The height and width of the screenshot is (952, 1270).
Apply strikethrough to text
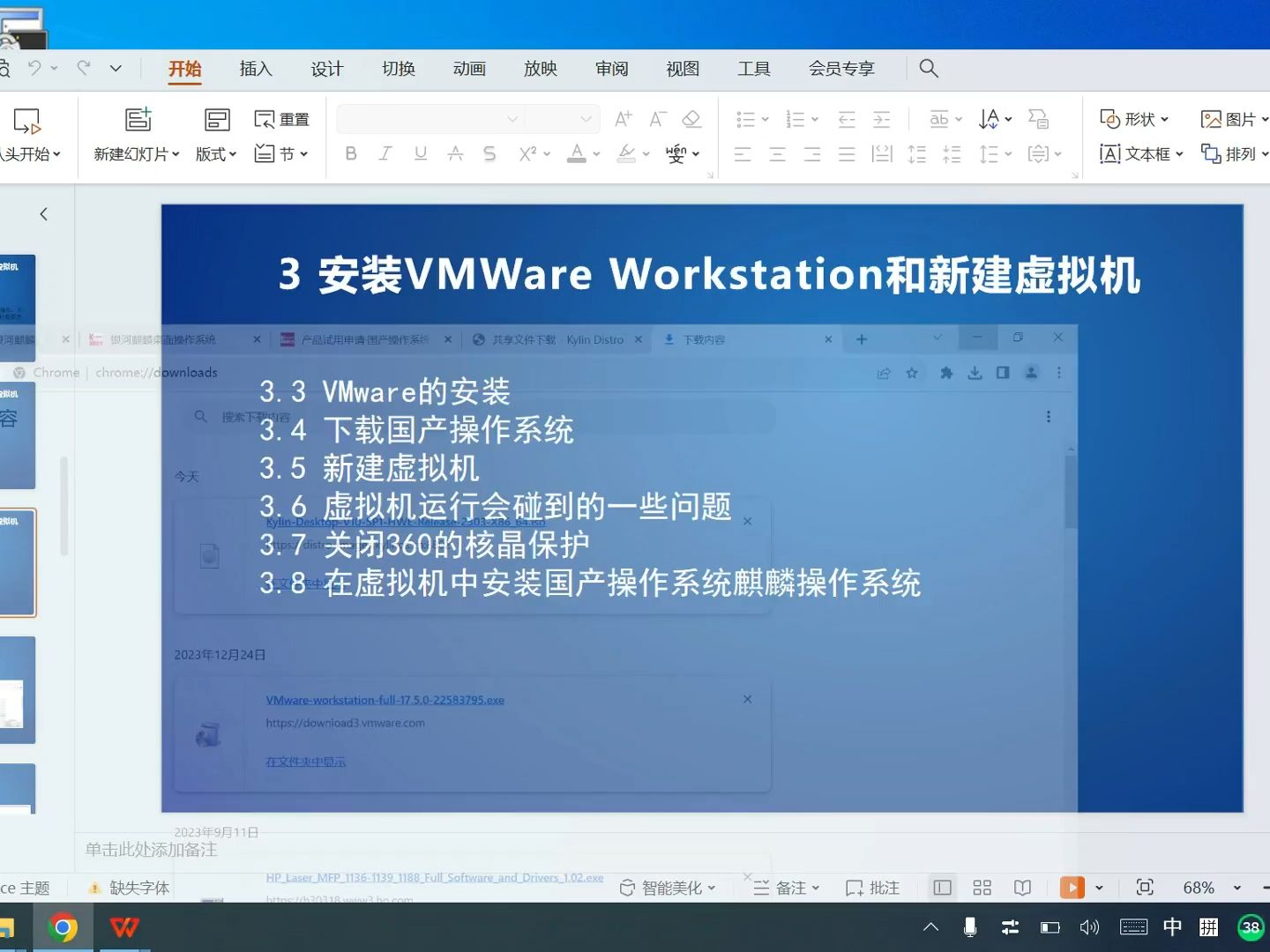(x=489, y=152)
